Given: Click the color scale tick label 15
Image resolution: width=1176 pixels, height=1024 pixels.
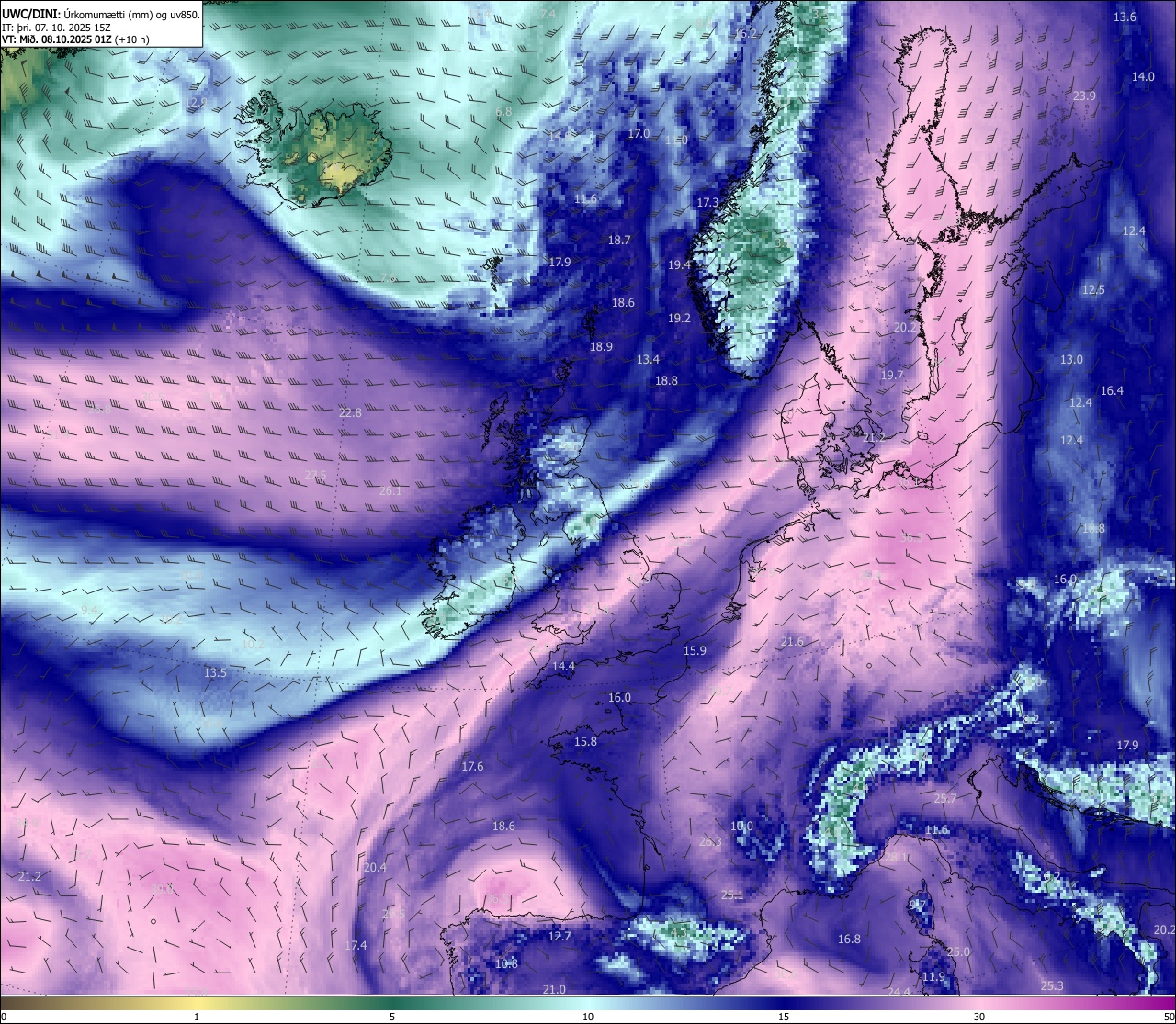Looking at the screenshot, I should point(784,1017).
